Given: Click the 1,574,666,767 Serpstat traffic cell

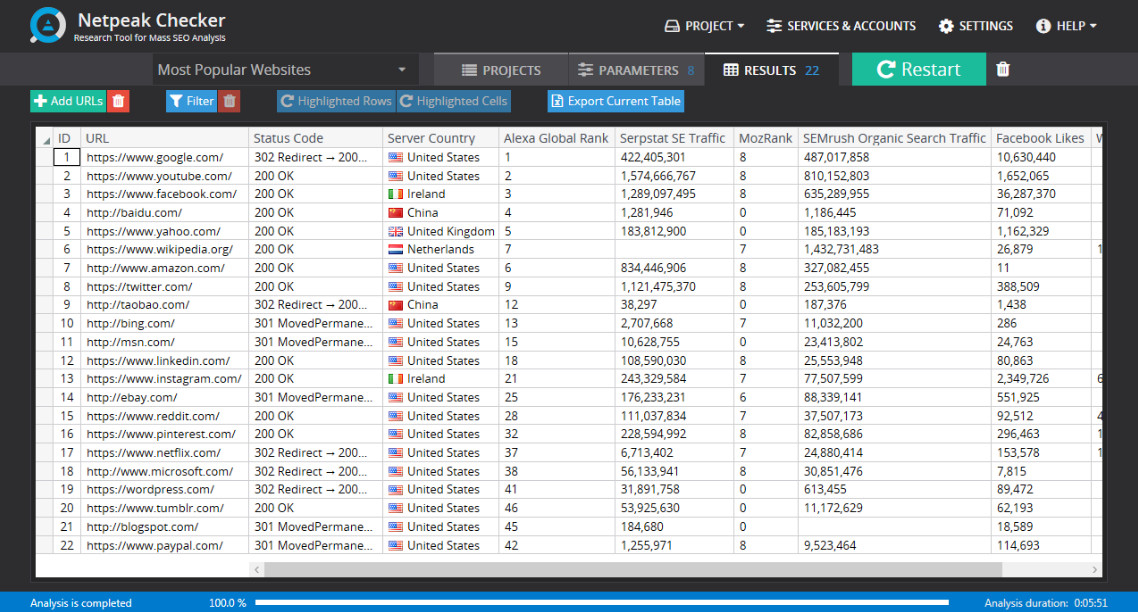Looking at the screenshot, I should point(674,176).
